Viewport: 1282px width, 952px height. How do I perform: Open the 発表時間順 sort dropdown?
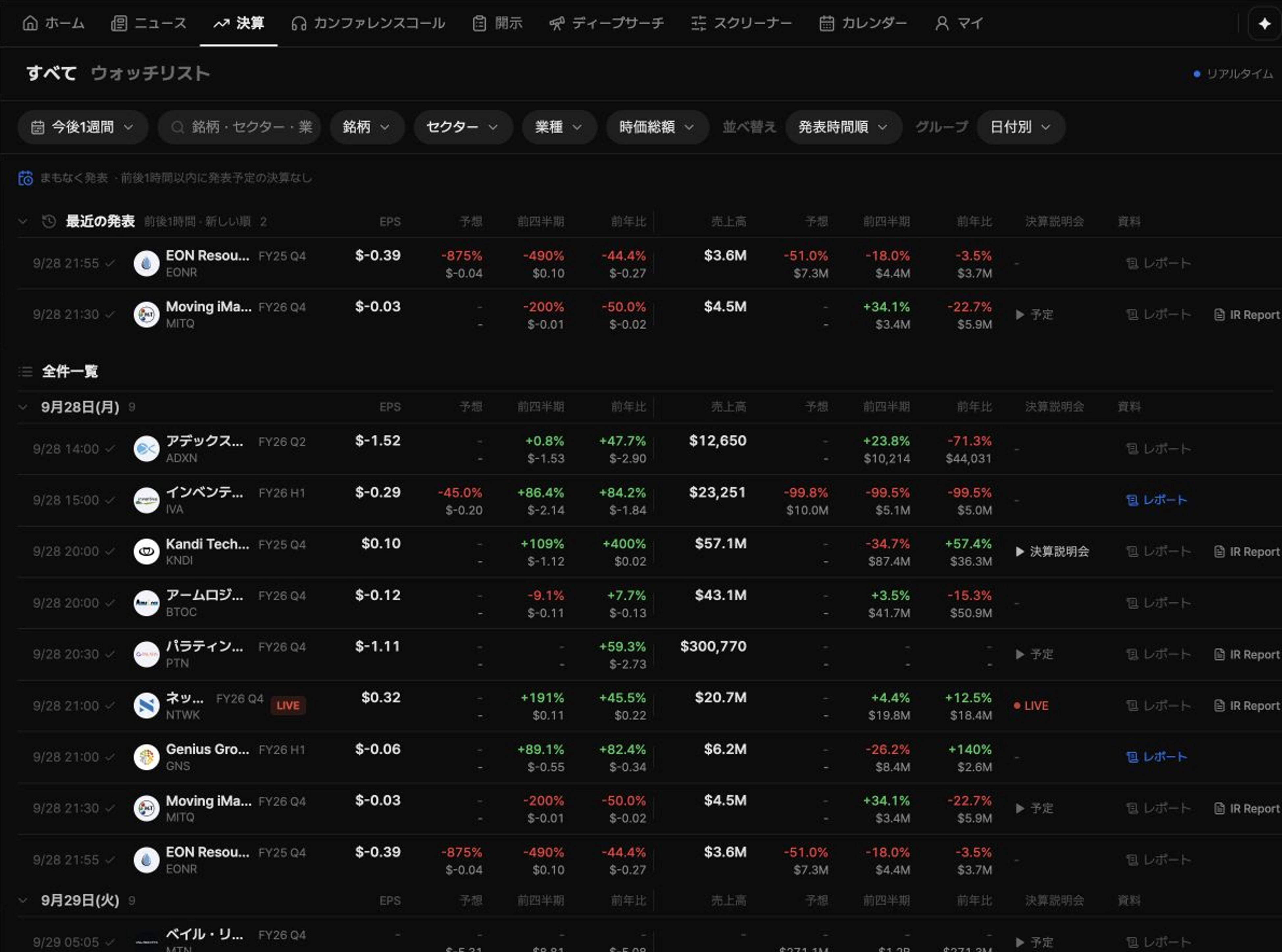click(843, 127)
